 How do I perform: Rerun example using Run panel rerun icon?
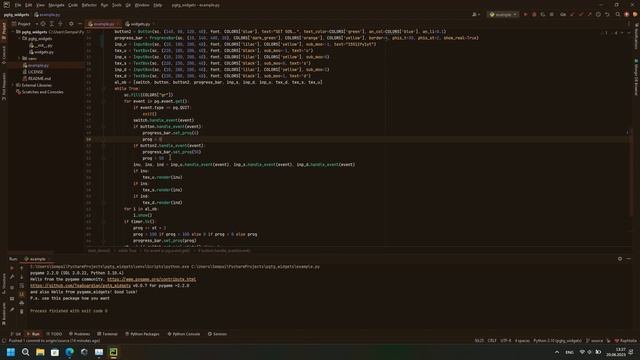[x=12, y=268]
